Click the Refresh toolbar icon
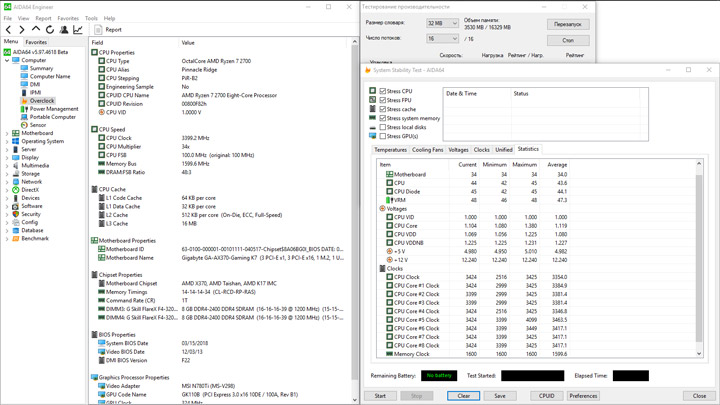The width and height of the screenshot is (720, 405). coord(50,30)
